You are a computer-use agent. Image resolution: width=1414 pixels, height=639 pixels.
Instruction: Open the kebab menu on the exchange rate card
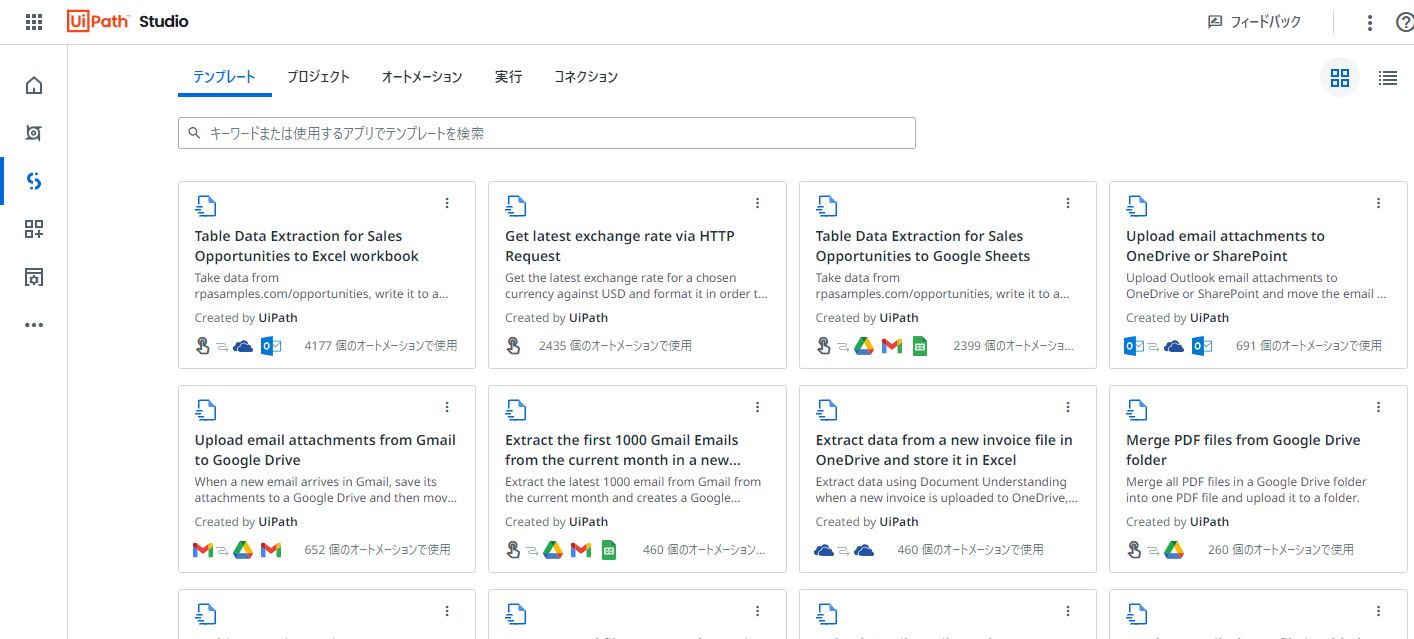757,203
